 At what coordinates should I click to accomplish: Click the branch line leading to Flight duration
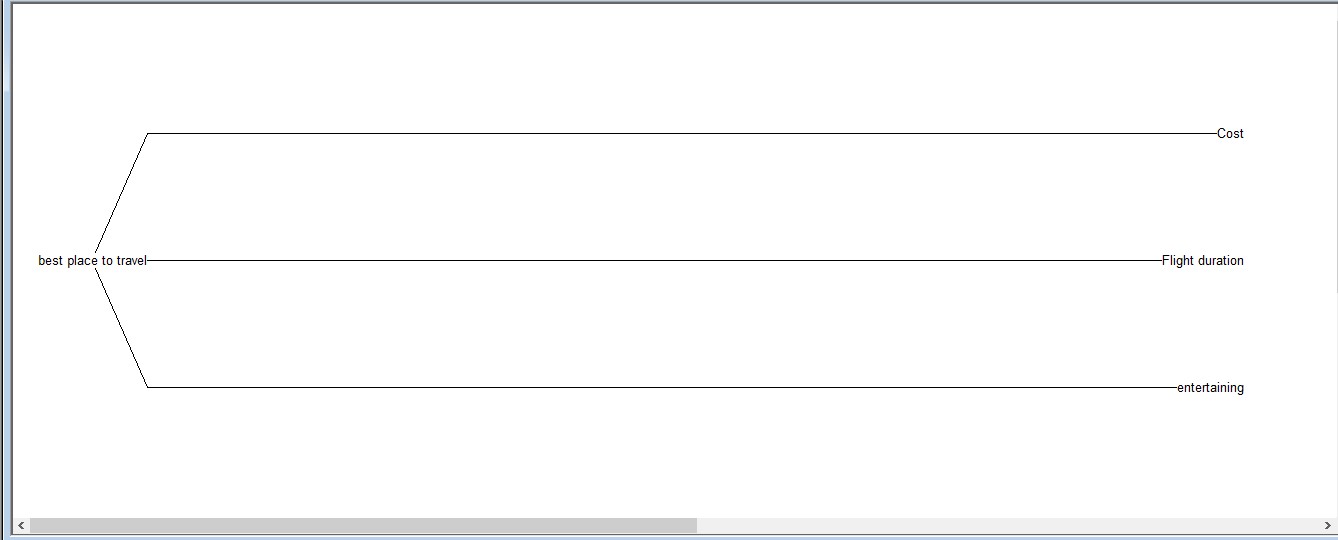click(654, 260)
